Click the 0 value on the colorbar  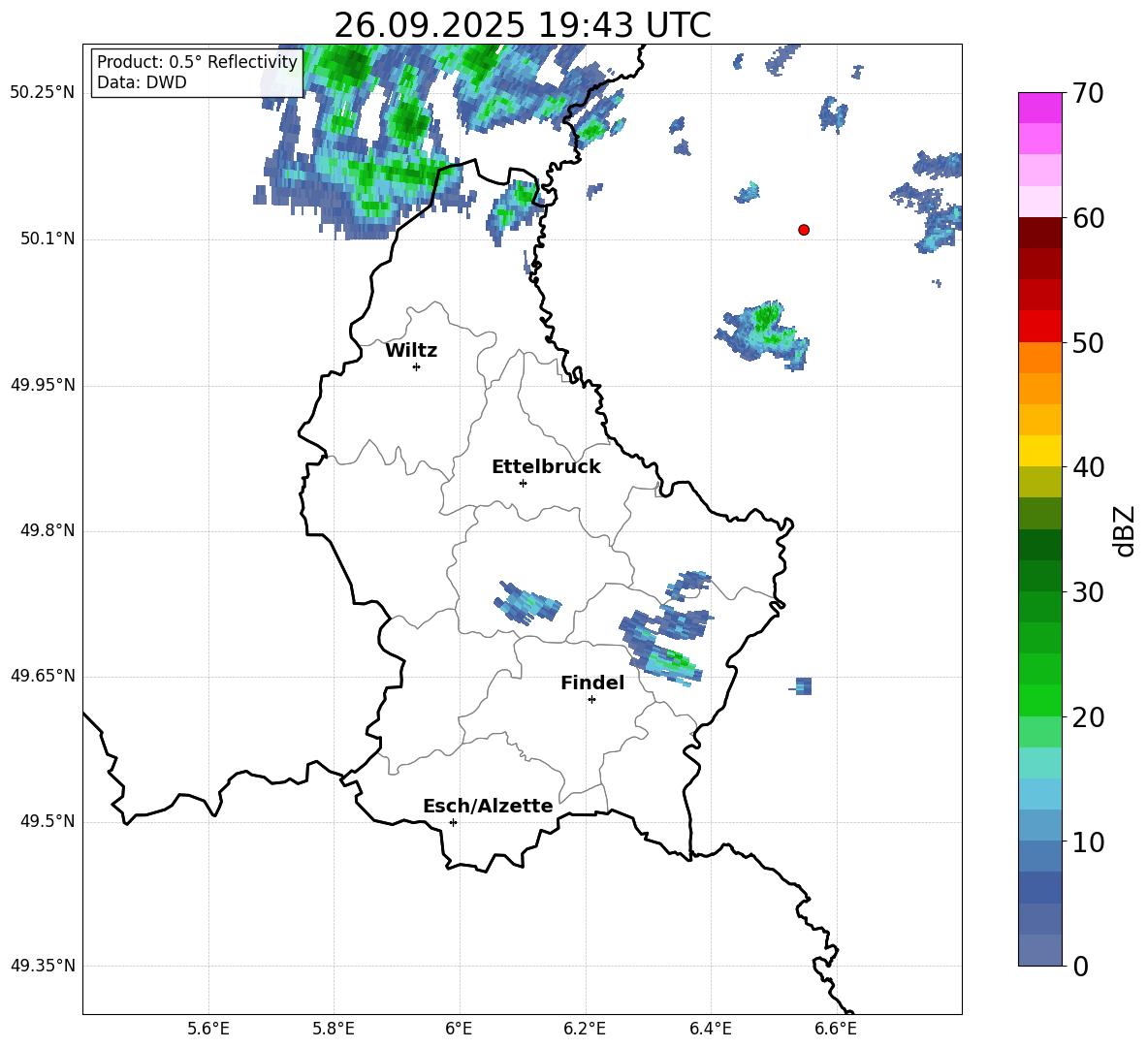click(x=1080, y=967)
